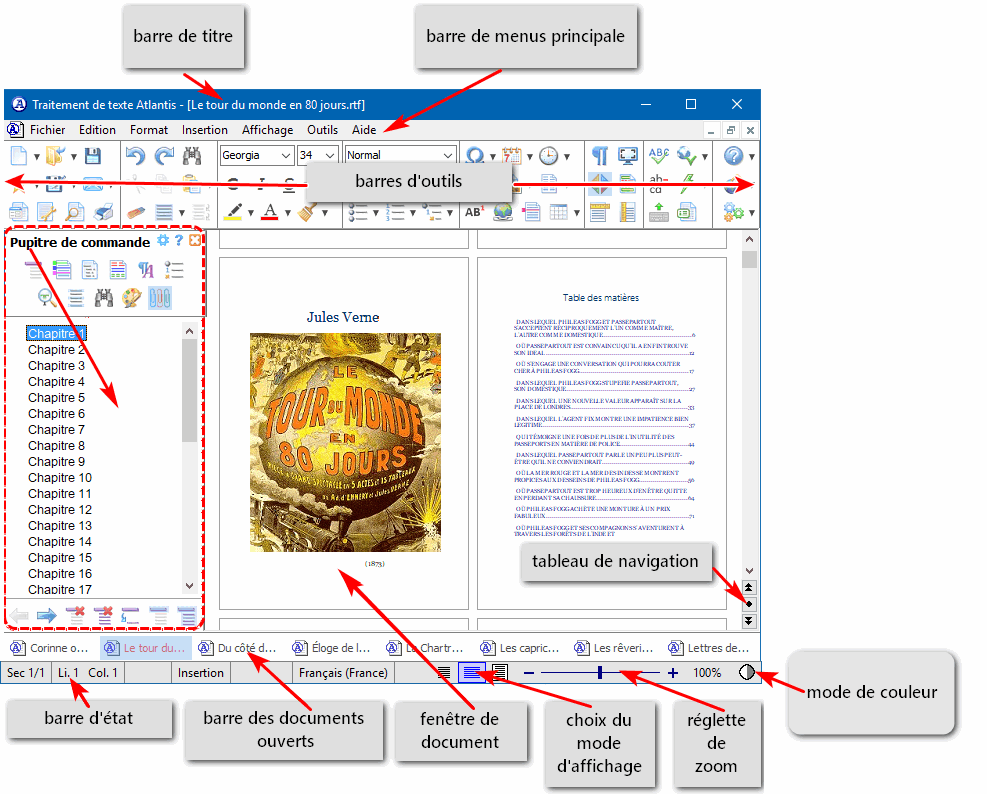The height and width of the screenshot is (794, 987).
Task: Open the Affichage menu
Action: point(268,130)
